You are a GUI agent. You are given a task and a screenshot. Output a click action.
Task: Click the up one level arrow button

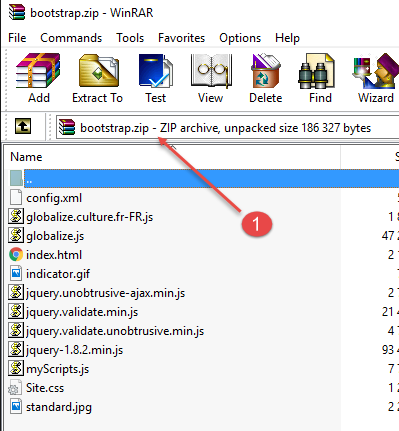tap(23, 126)
